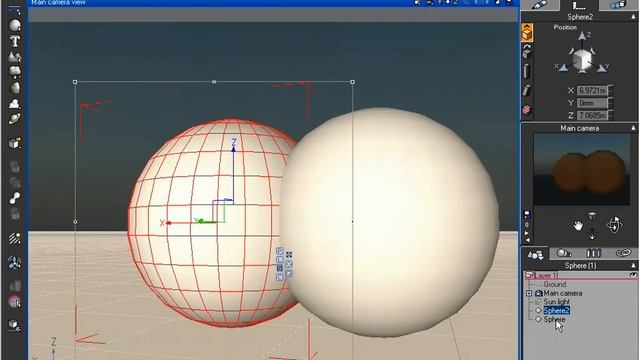Select the Twist icon in Numerics
Image resolution: width=640 pixels, height=360 pixels.
click(527, 91)
